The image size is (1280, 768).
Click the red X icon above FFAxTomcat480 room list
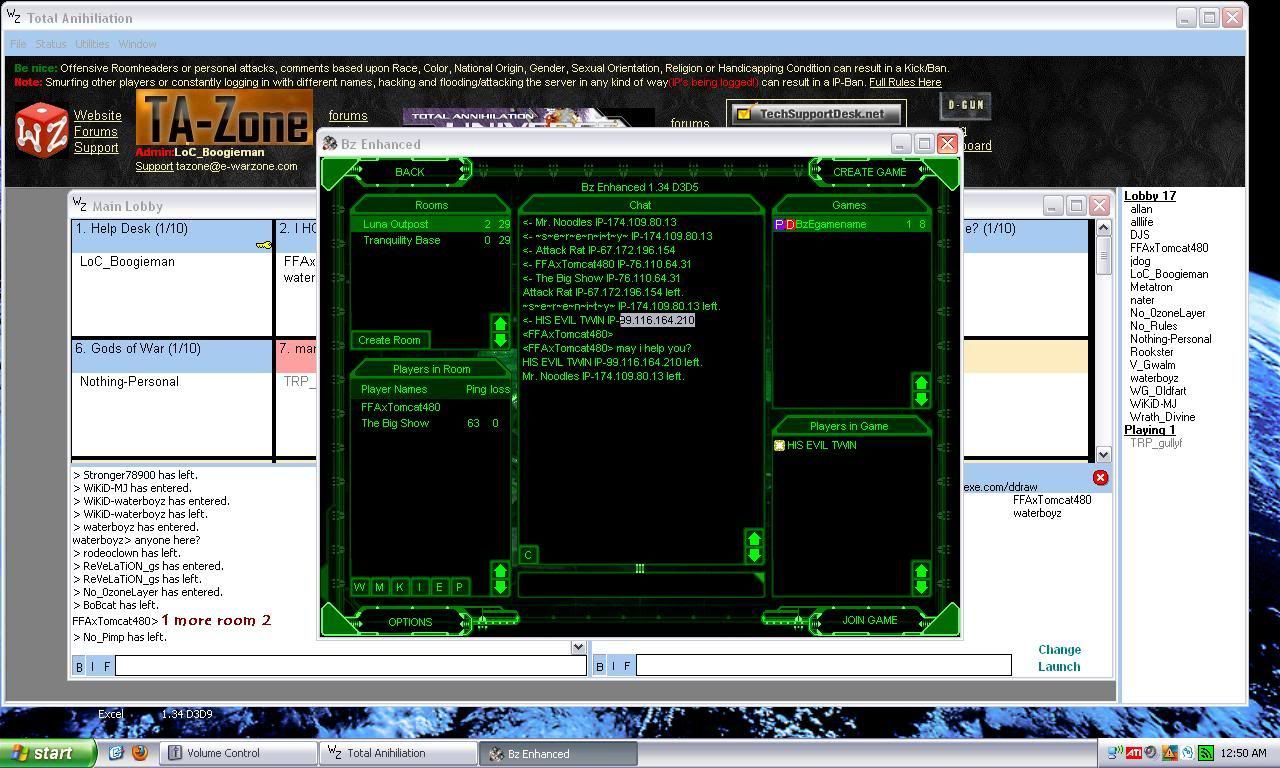coord(1100,478)
